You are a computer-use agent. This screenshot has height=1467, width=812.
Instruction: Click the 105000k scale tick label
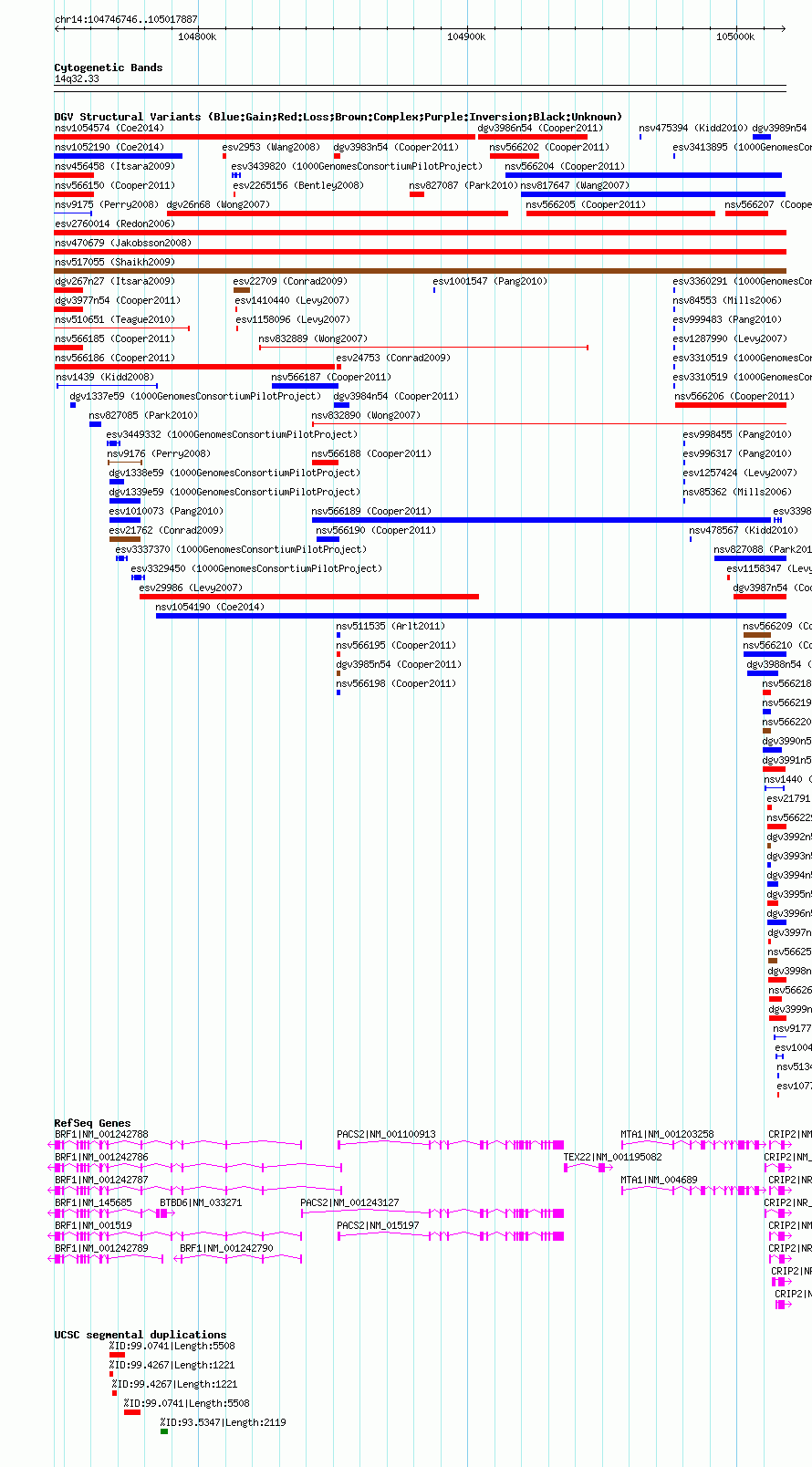(735, 36)
